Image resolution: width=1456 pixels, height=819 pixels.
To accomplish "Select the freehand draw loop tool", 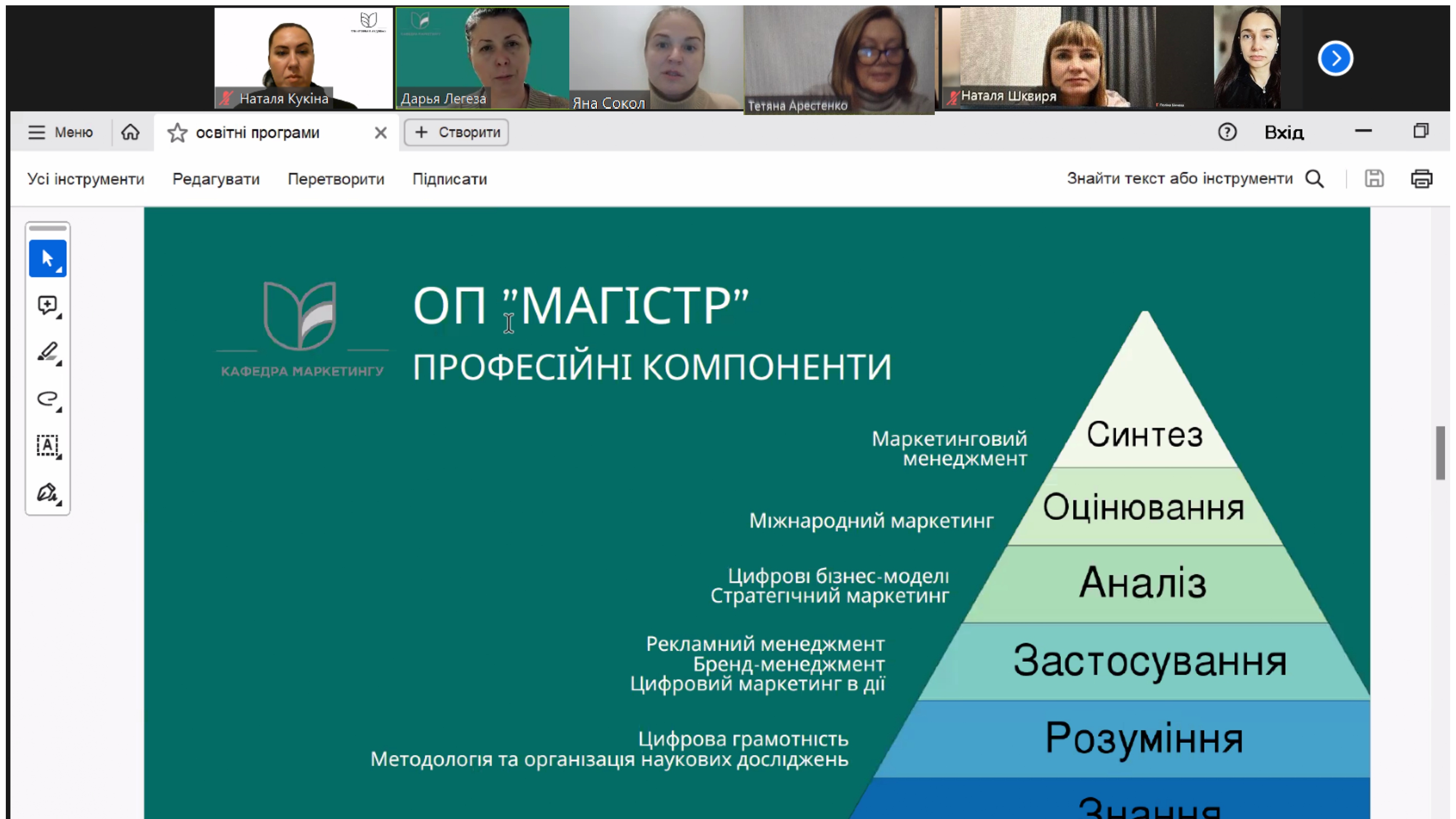I will point(48,399).
